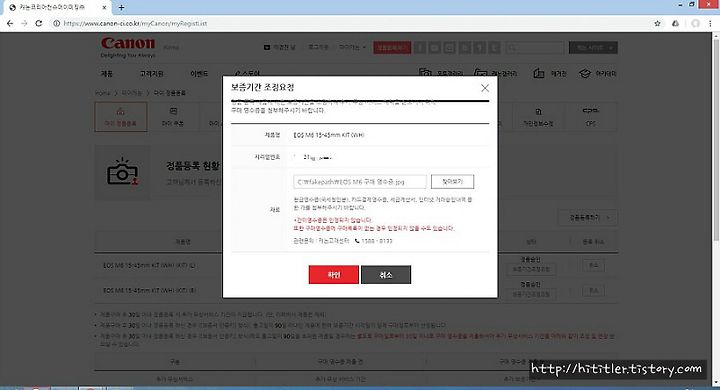Reload the Canon page
Screen dimensions: 720x390
39,23
